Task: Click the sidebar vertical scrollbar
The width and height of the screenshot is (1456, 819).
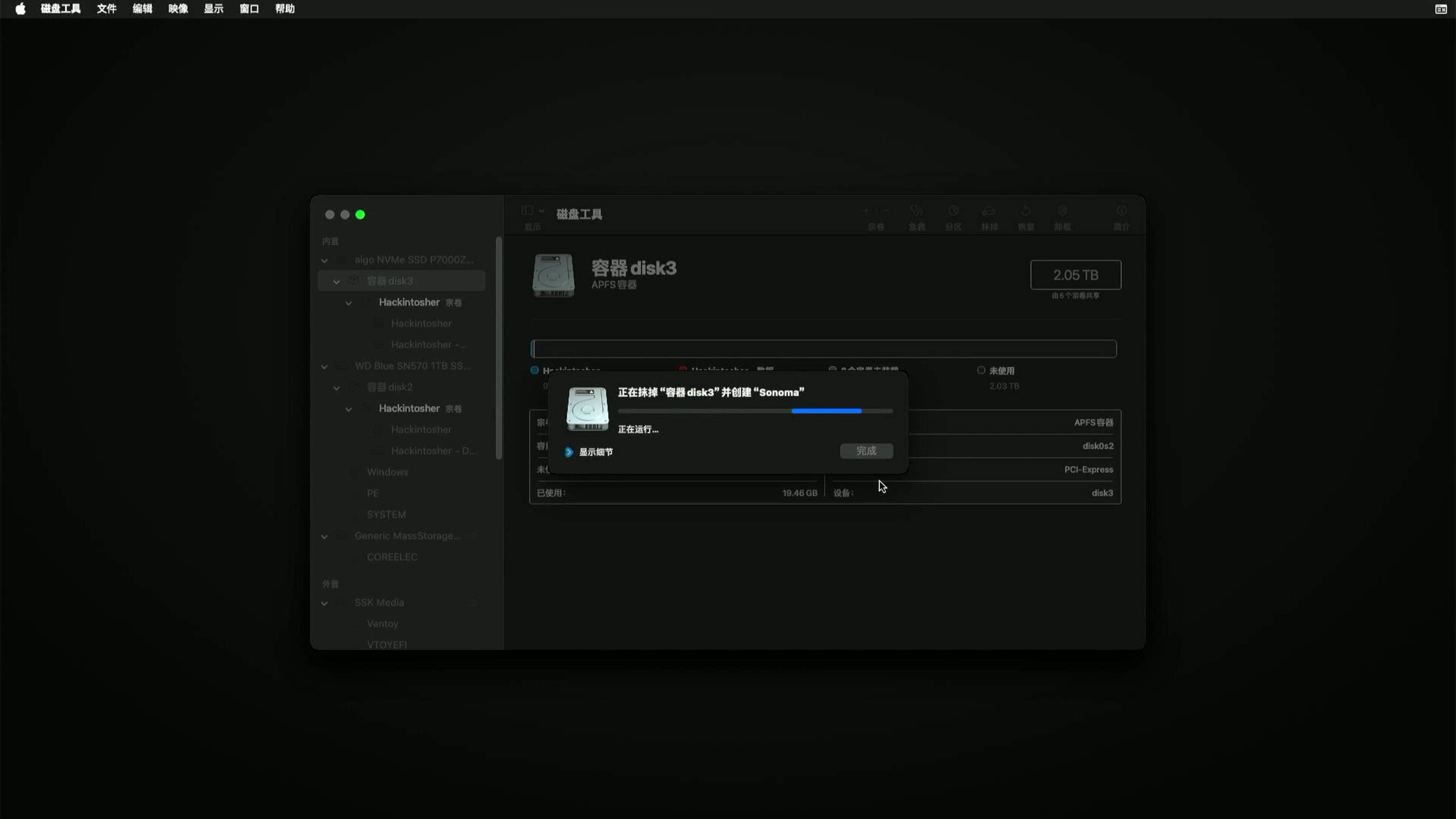Action: pyautogui.click(x=499, y=348)
